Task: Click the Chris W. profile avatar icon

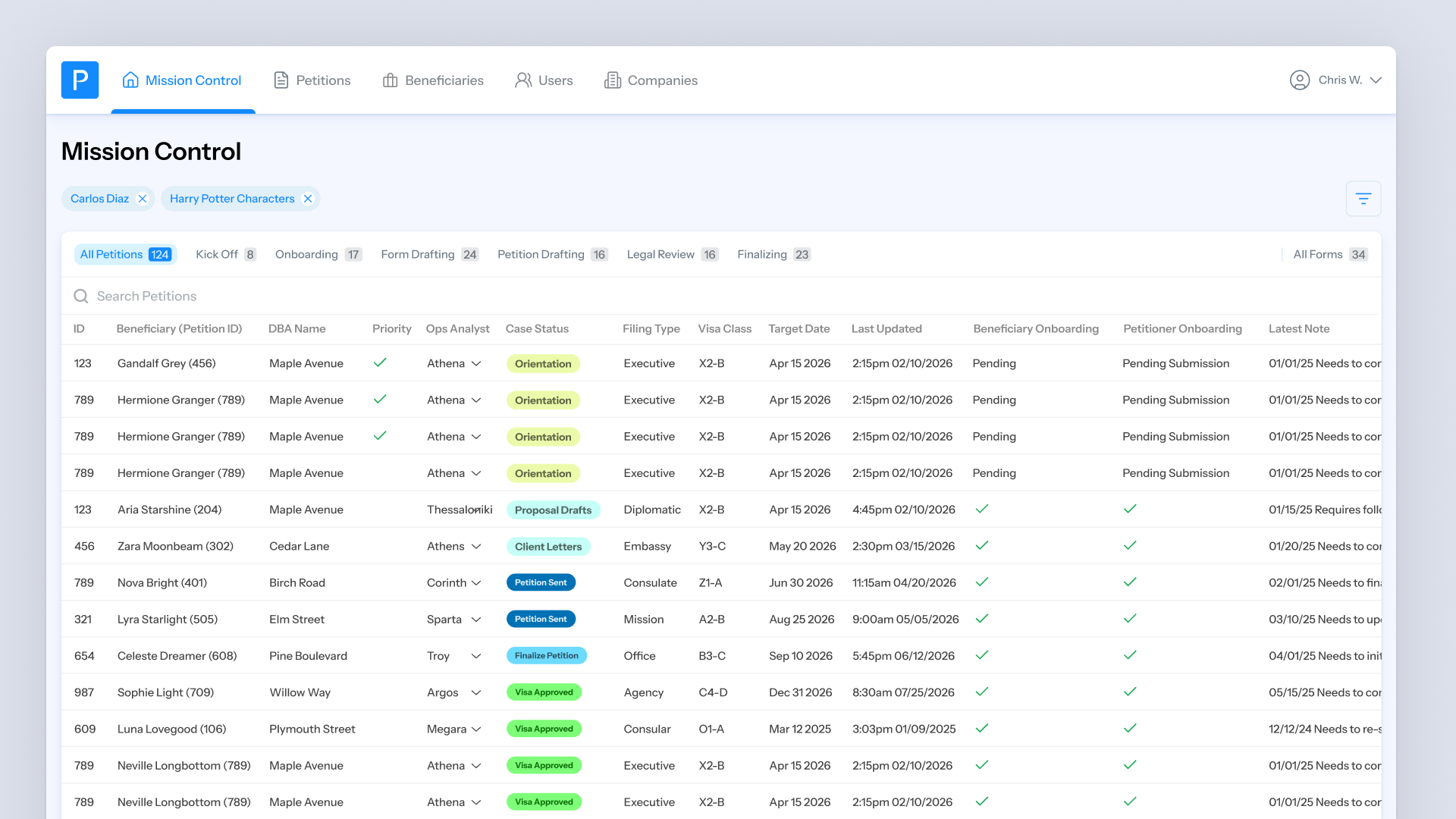Action: (x=1299, y=80)
